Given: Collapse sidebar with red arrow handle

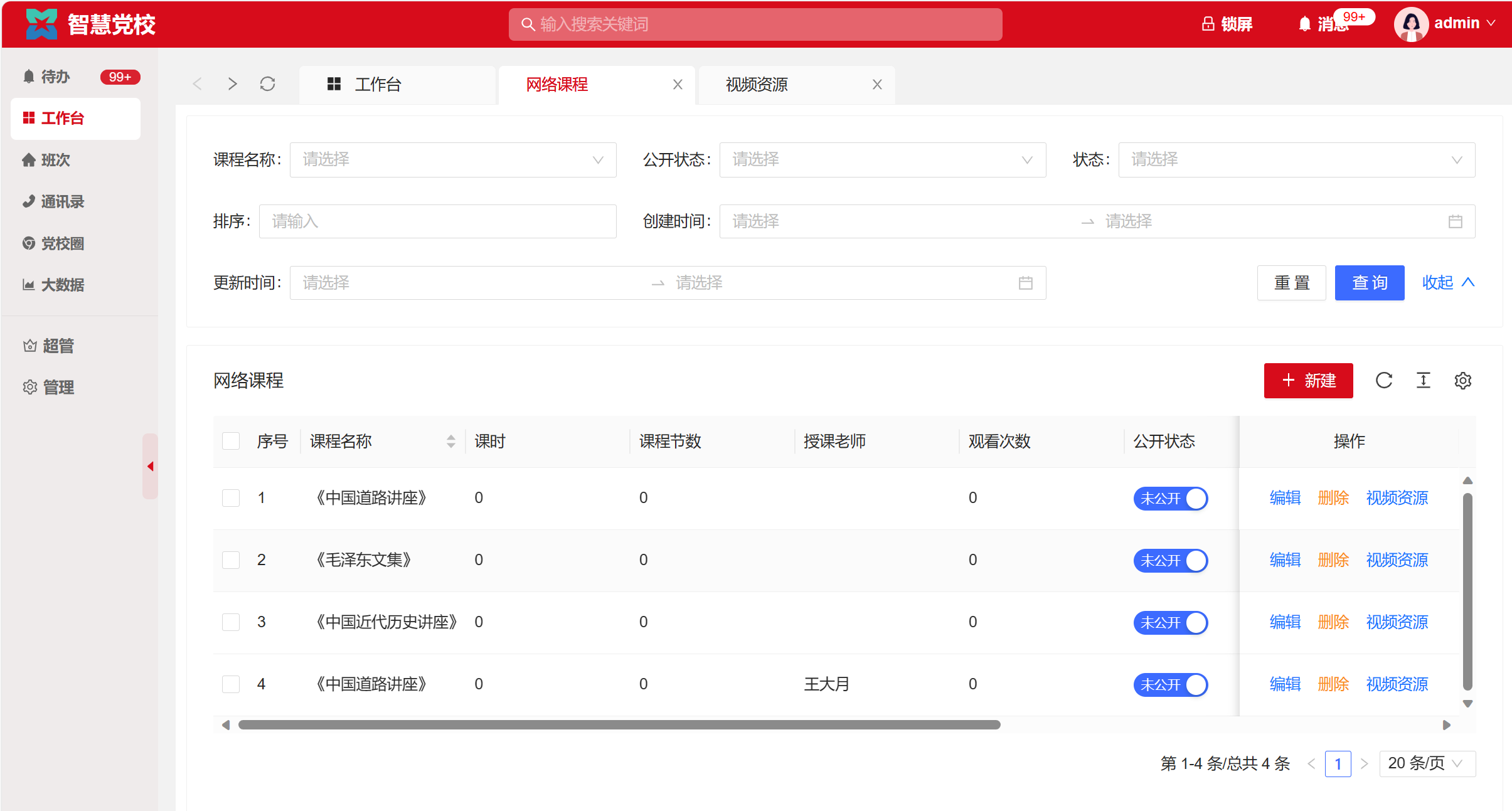Looking at the screenshot, I should (150, 466).
